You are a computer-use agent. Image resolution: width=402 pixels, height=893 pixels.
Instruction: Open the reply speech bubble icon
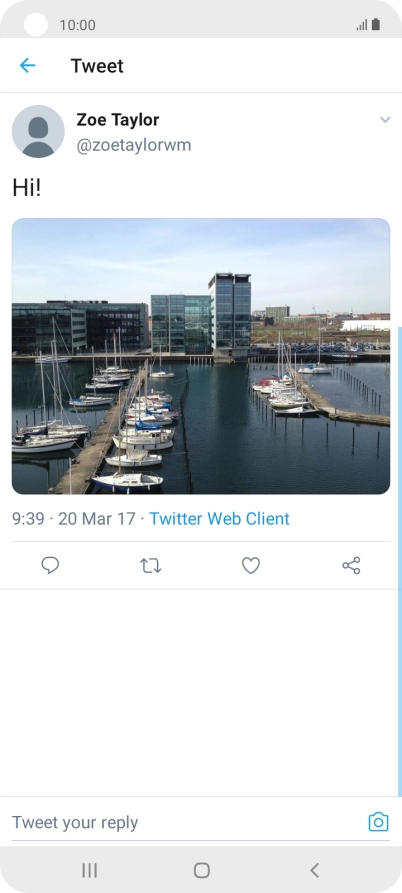point(50,566)
